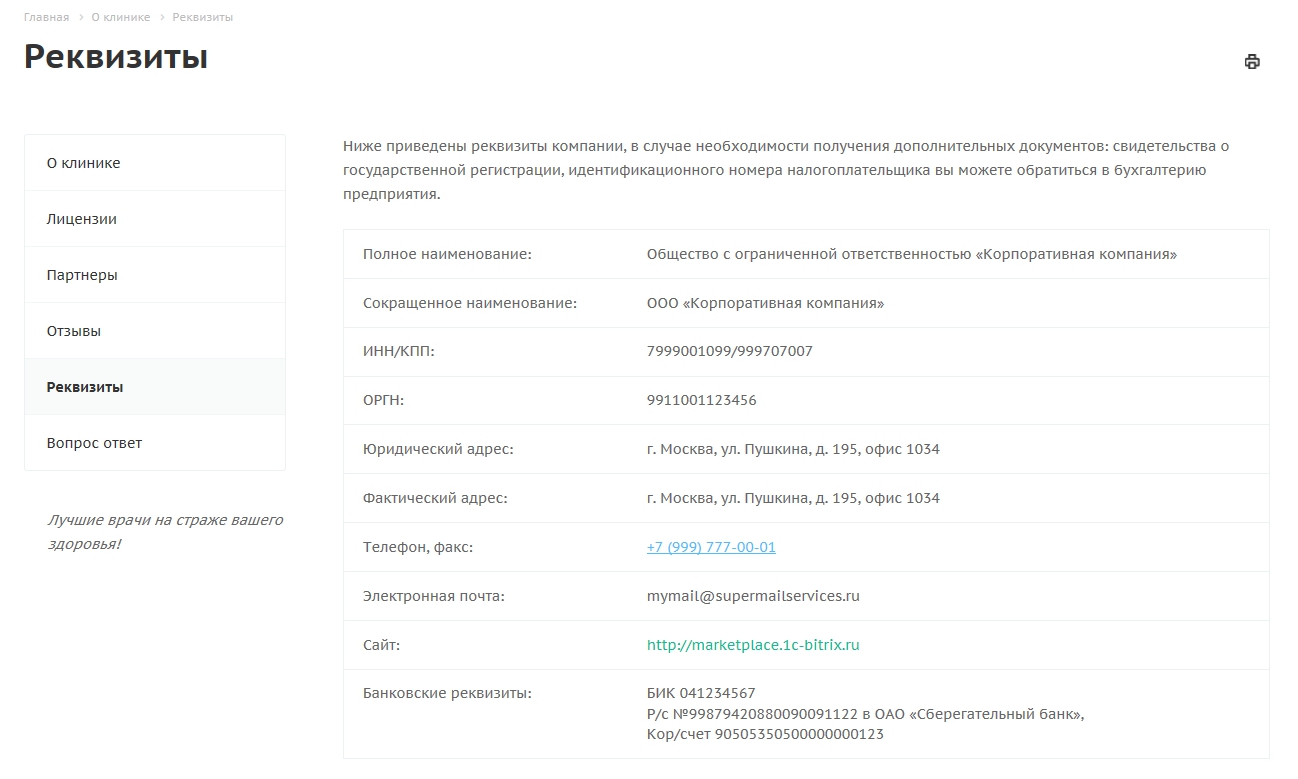Select Партнеры in sidebar menu

tap(155, 275)
